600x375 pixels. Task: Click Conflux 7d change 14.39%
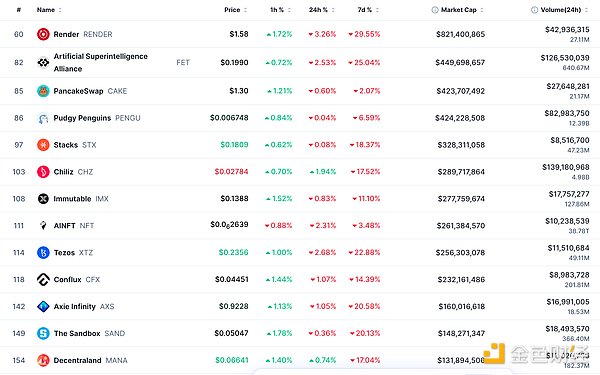point(365,280)
